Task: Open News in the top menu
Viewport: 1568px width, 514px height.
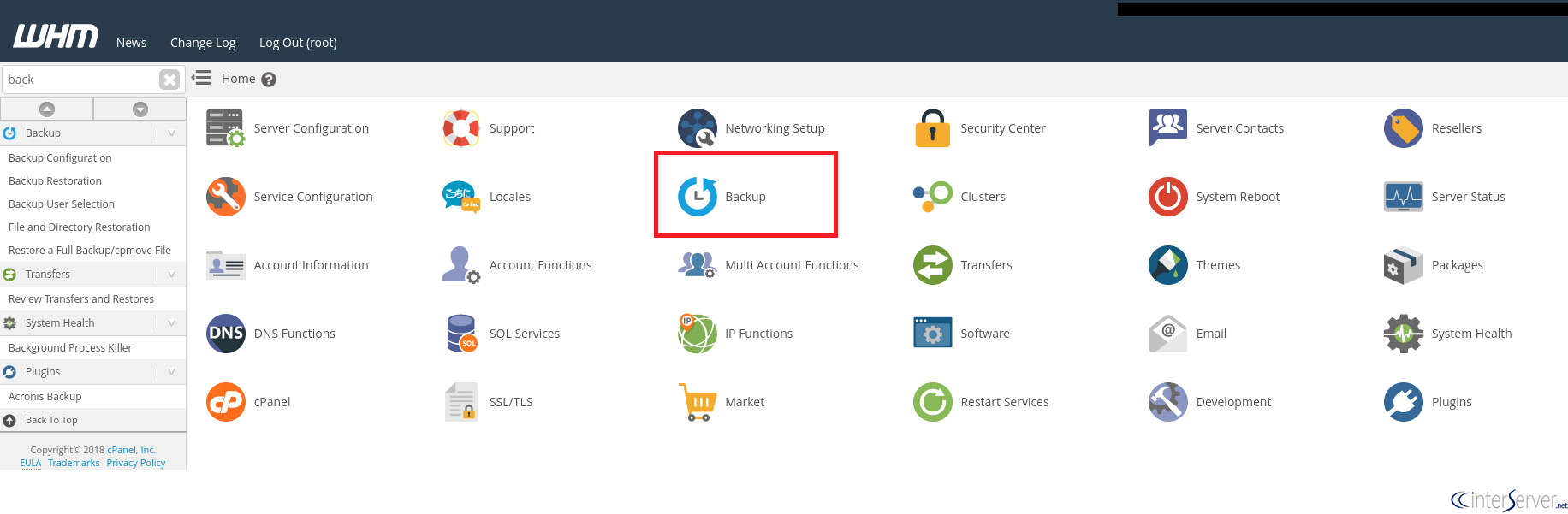Action: pos(131,43)
